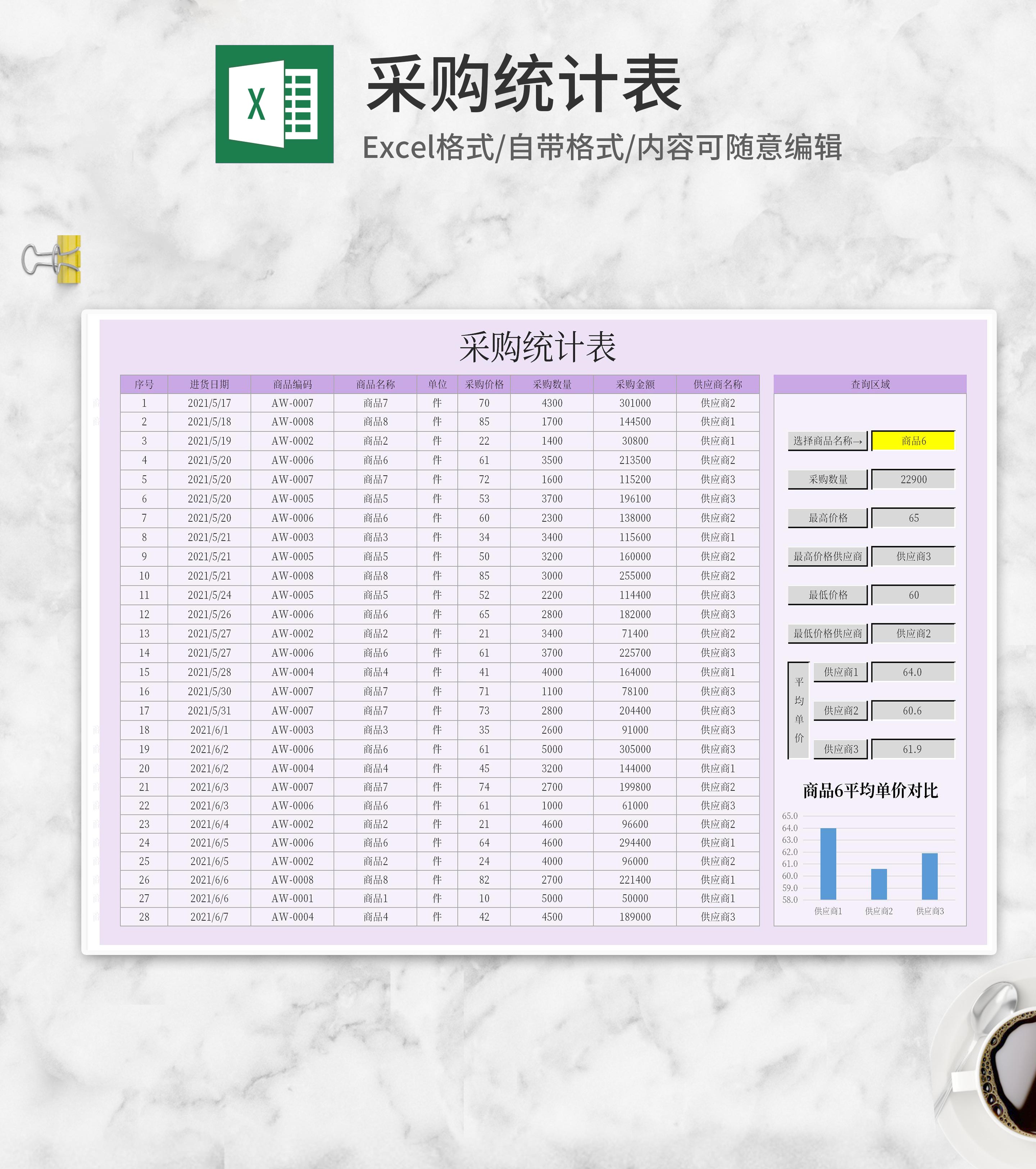Click the 采购数量 value showing 22900
The height and width of the screenshot is (1169, 1036).
tap(914, 479)
